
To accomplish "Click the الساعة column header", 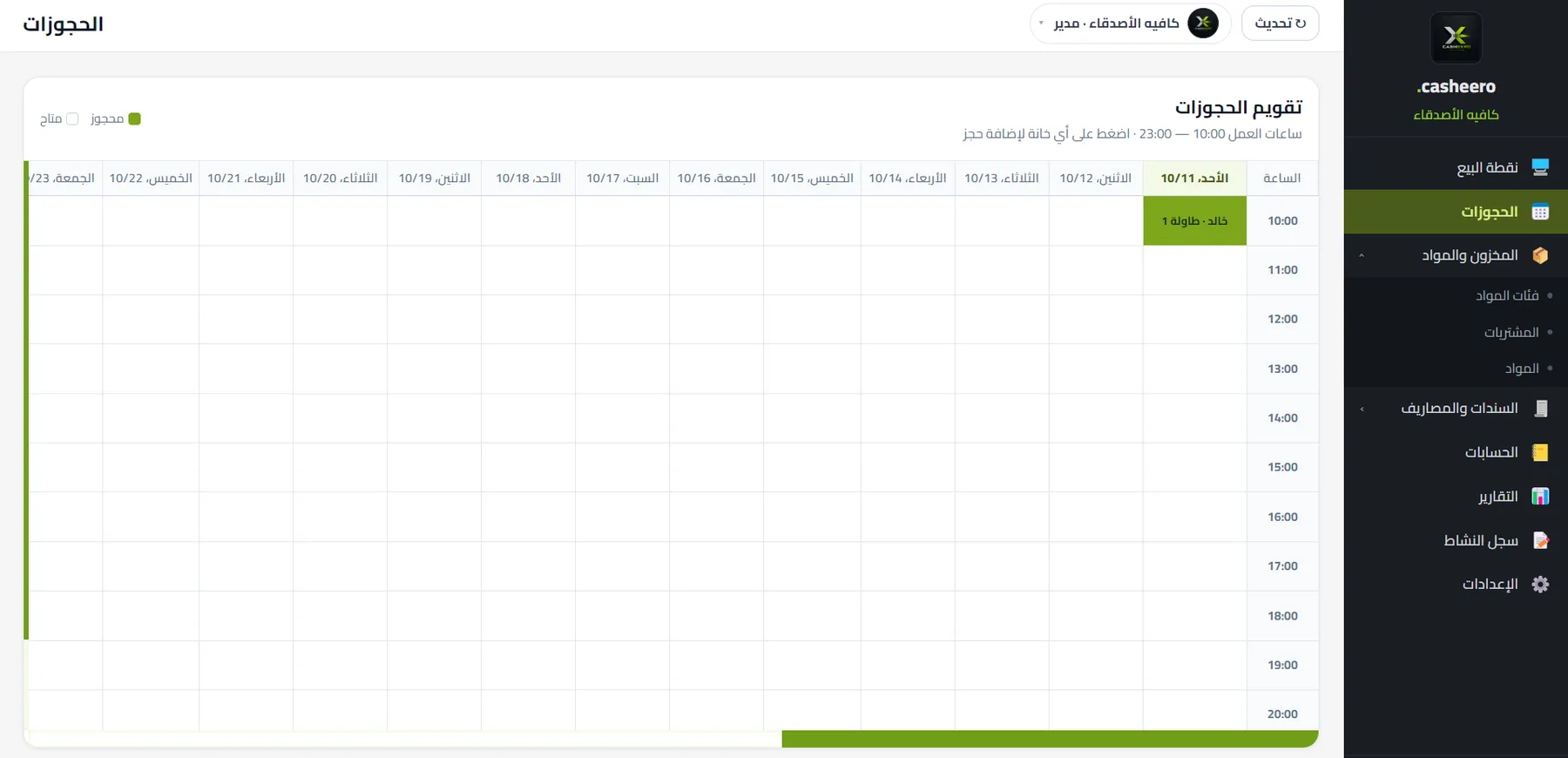I will point(1282,178).
